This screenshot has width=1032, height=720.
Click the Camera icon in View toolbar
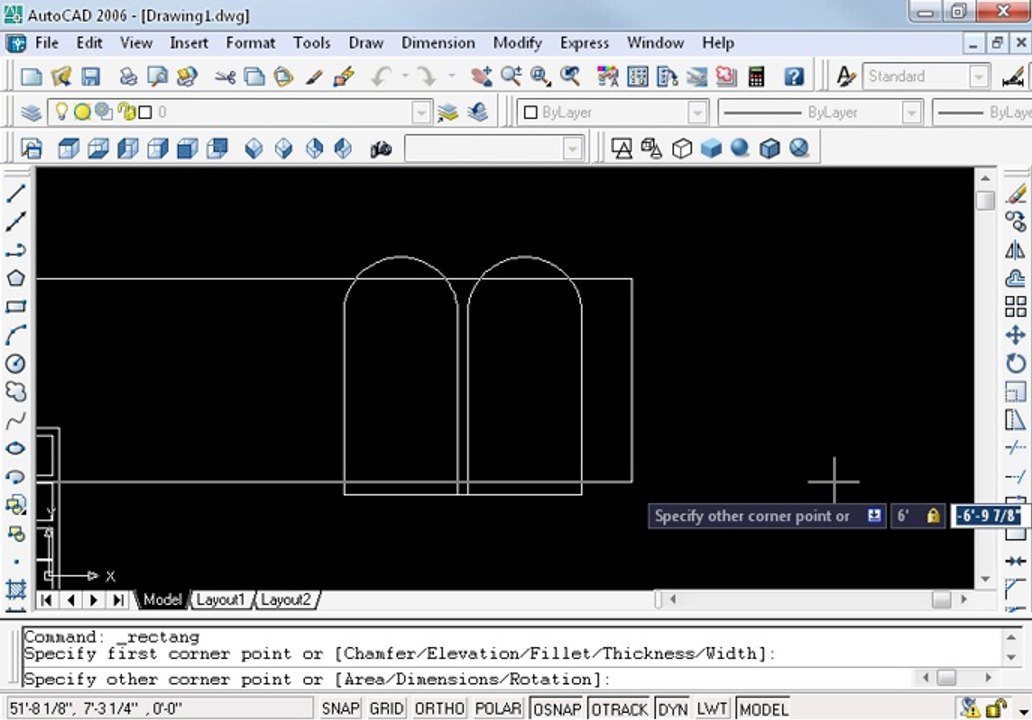tap(380, 149)
